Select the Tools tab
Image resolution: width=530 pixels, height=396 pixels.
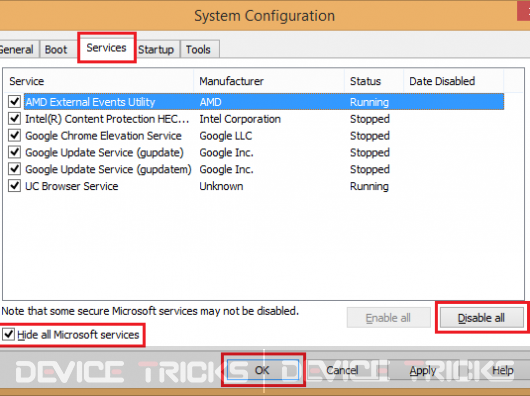[198, 49]
